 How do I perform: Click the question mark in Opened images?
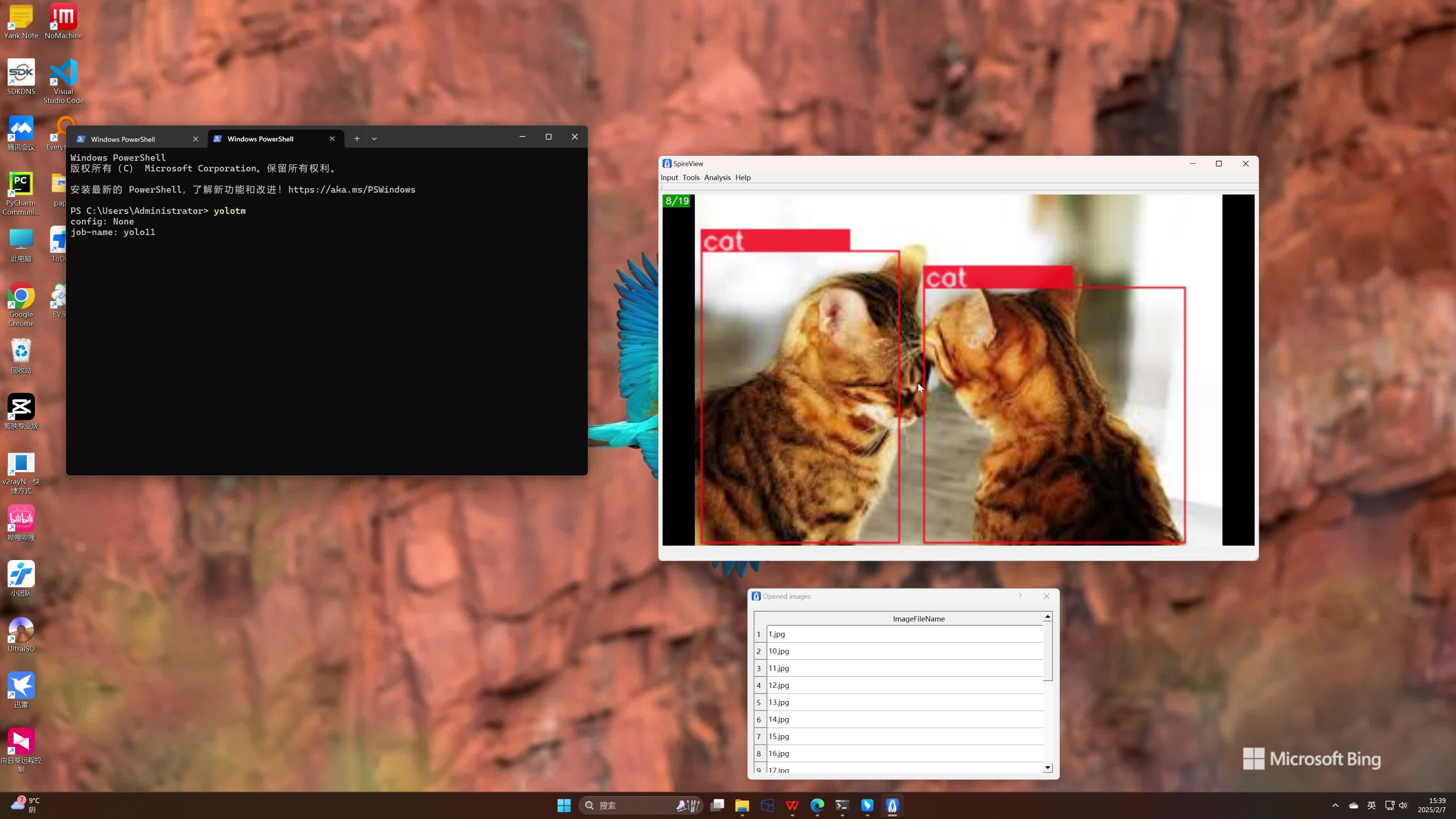pyautogui.click(x=1020, y=596)
